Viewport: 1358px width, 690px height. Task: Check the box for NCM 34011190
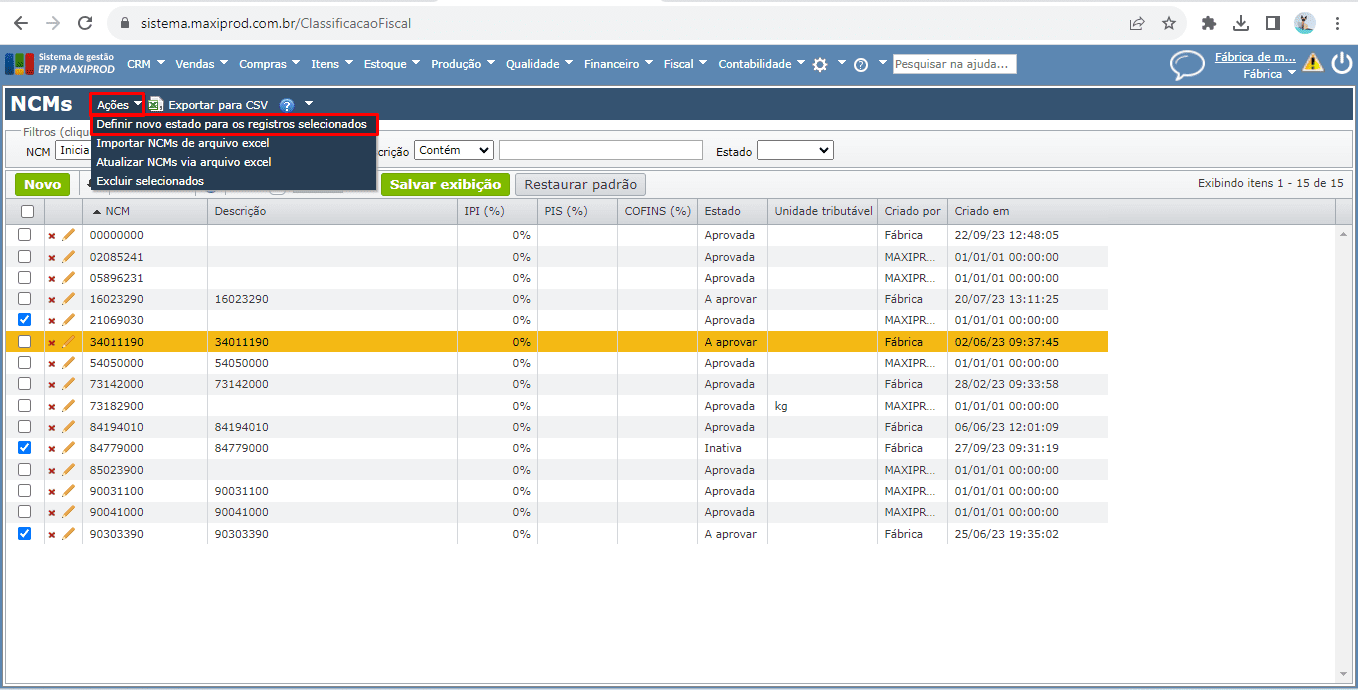click(25, 342)
